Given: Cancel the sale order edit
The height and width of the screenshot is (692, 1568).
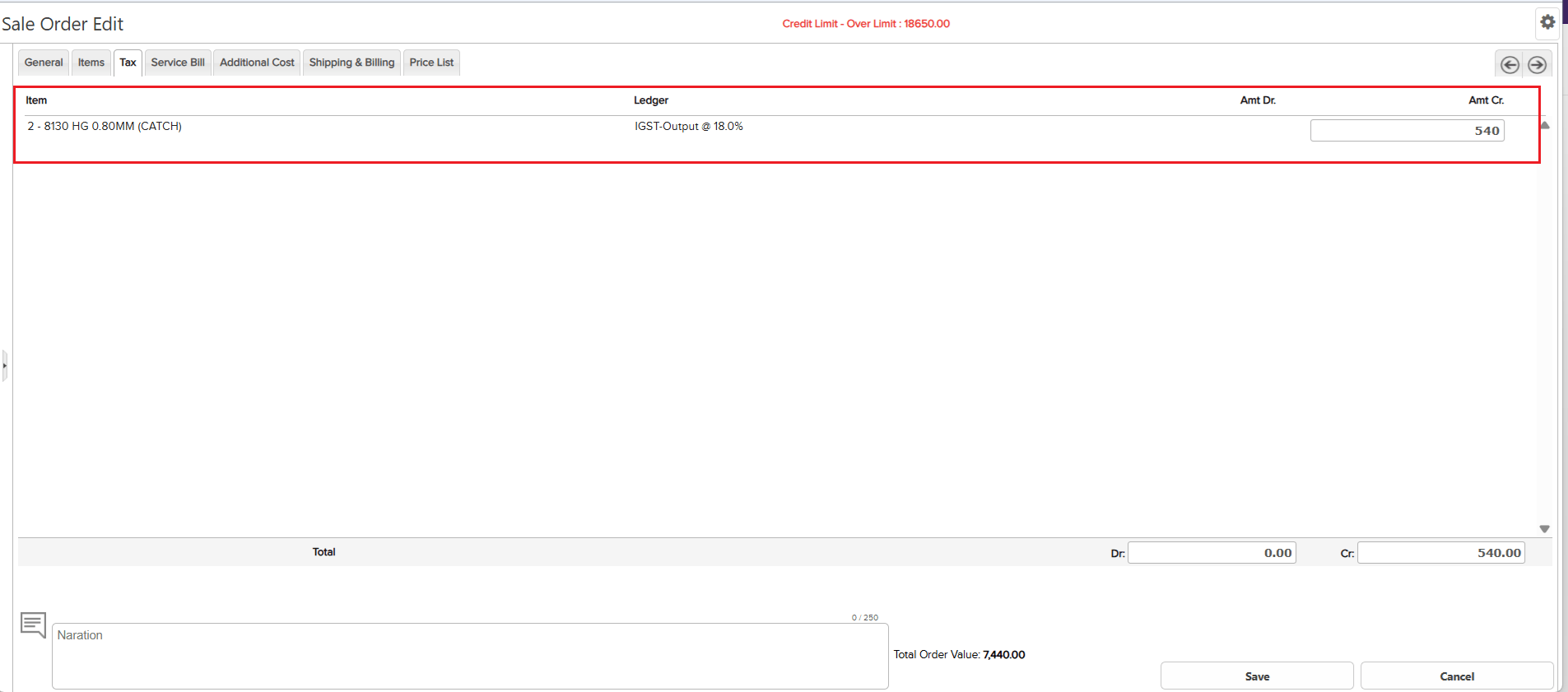Looking at the screenshot, I should (1456, 676).
